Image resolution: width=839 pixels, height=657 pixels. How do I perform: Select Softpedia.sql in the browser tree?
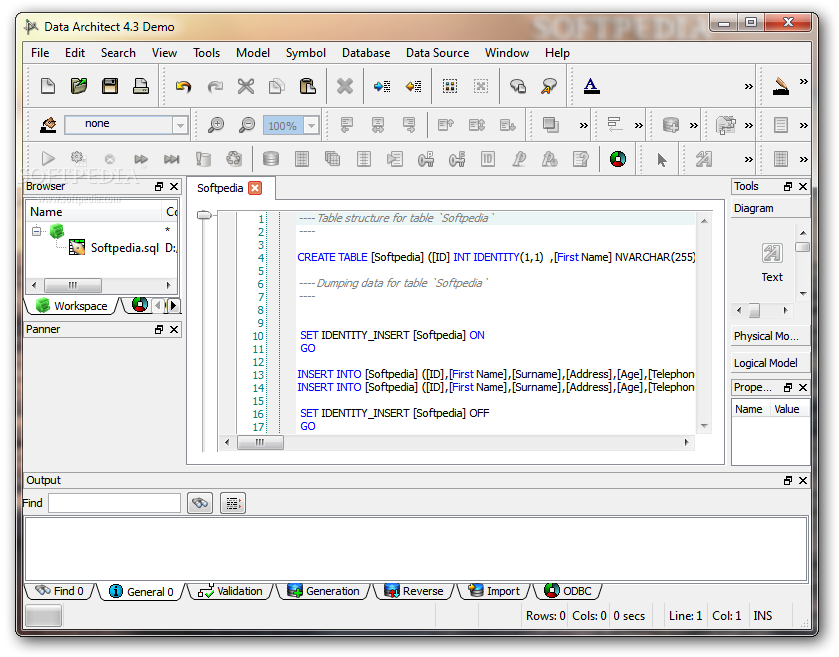[125, 248]
